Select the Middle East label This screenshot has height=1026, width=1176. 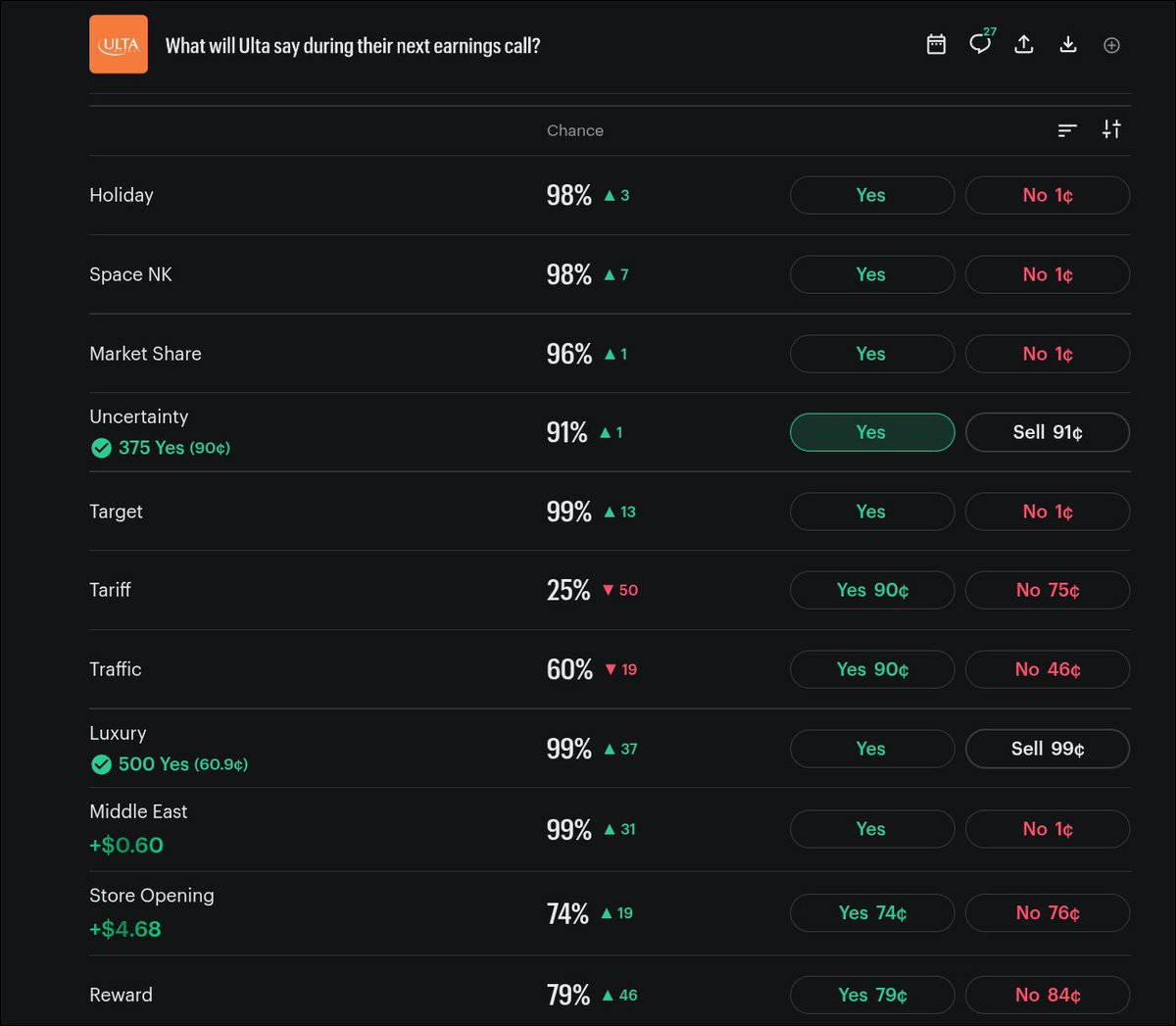pos(138,811)
